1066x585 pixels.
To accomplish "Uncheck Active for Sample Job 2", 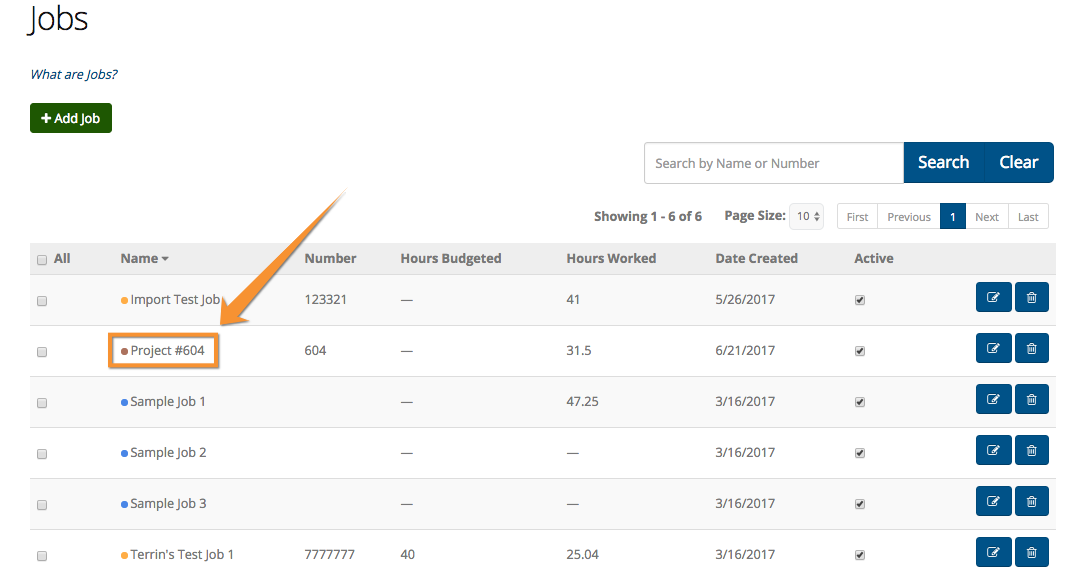I will pyautogui.click(x=860, y=453).
